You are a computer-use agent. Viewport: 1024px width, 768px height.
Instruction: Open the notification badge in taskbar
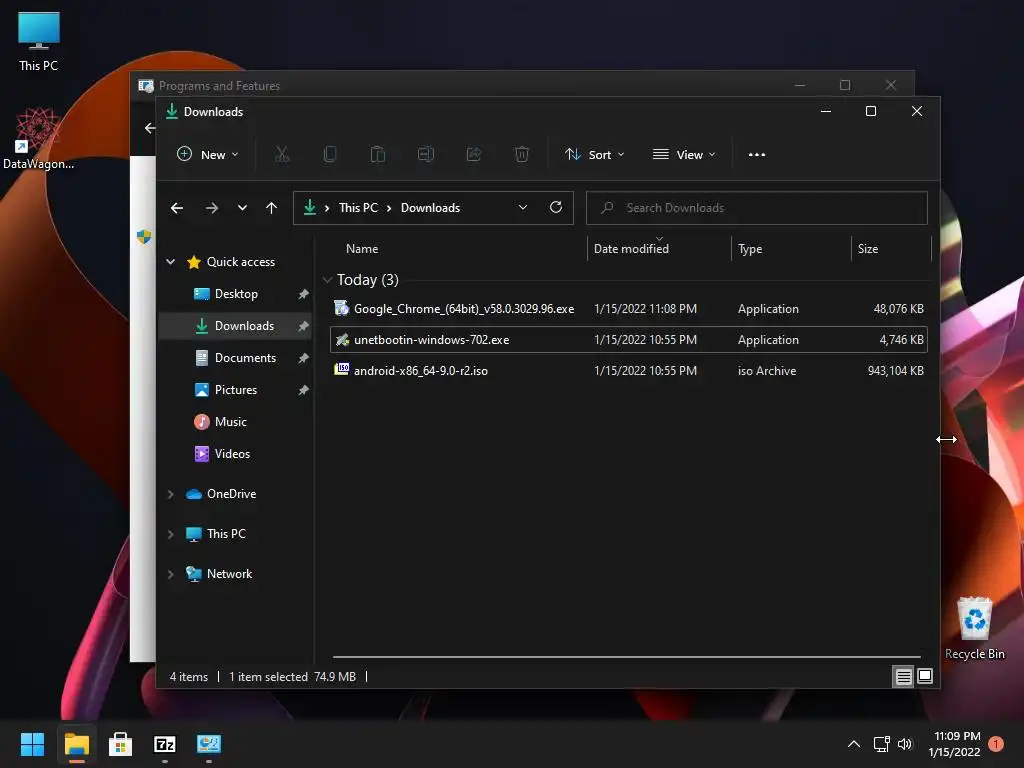point(996,744)
